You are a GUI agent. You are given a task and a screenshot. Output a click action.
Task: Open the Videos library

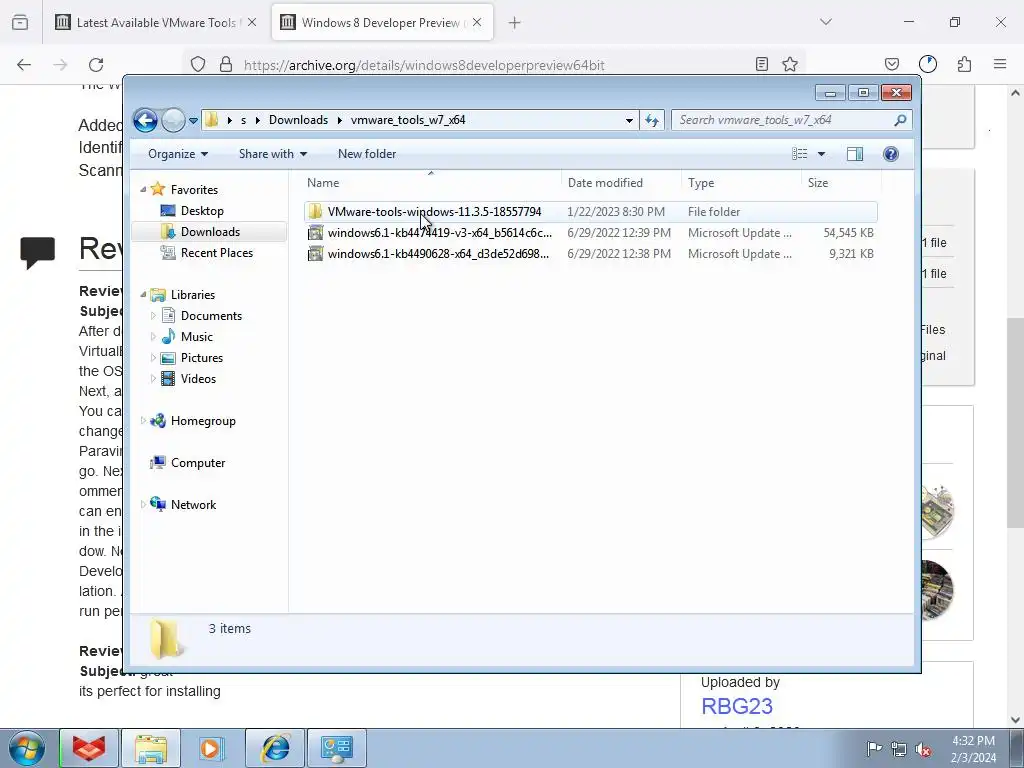click(x=198, y=379)
